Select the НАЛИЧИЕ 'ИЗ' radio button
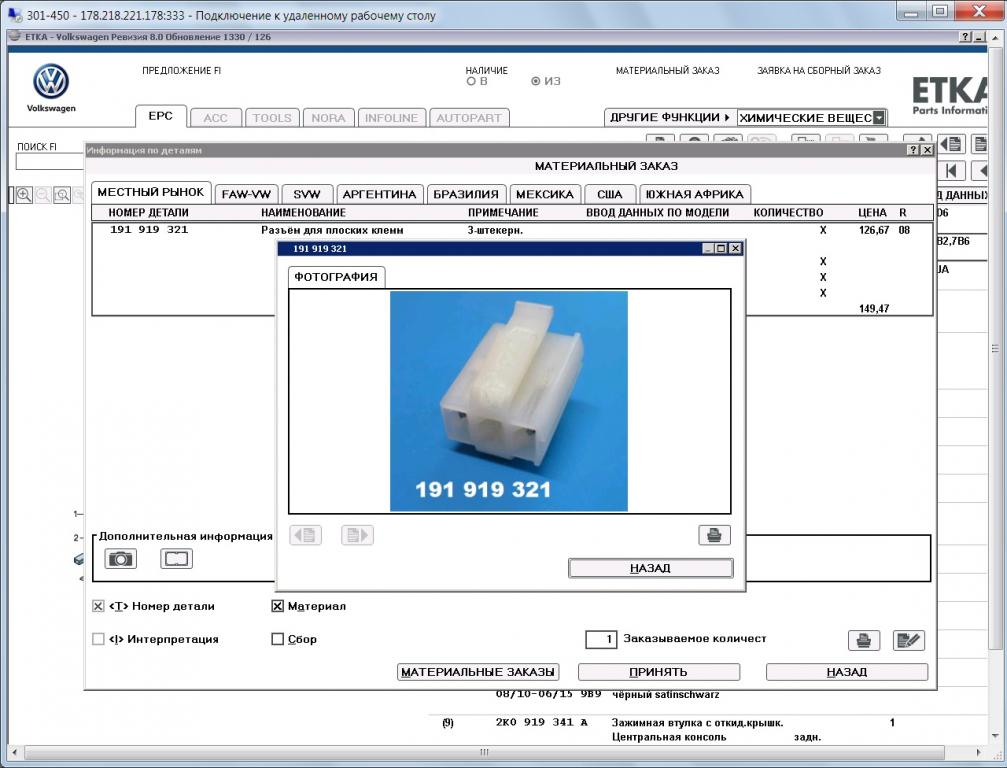Viewport: 1007px width, 768px height. tap(536, 82)
